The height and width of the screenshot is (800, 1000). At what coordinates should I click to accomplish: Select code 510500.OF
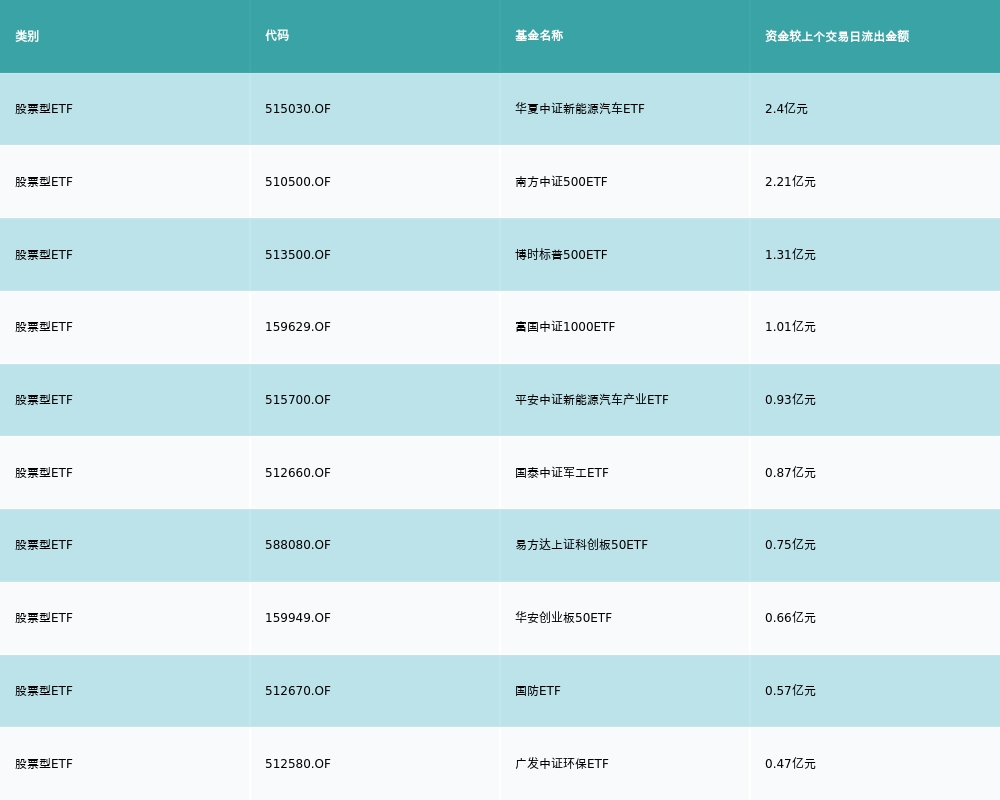click(298, 182)
